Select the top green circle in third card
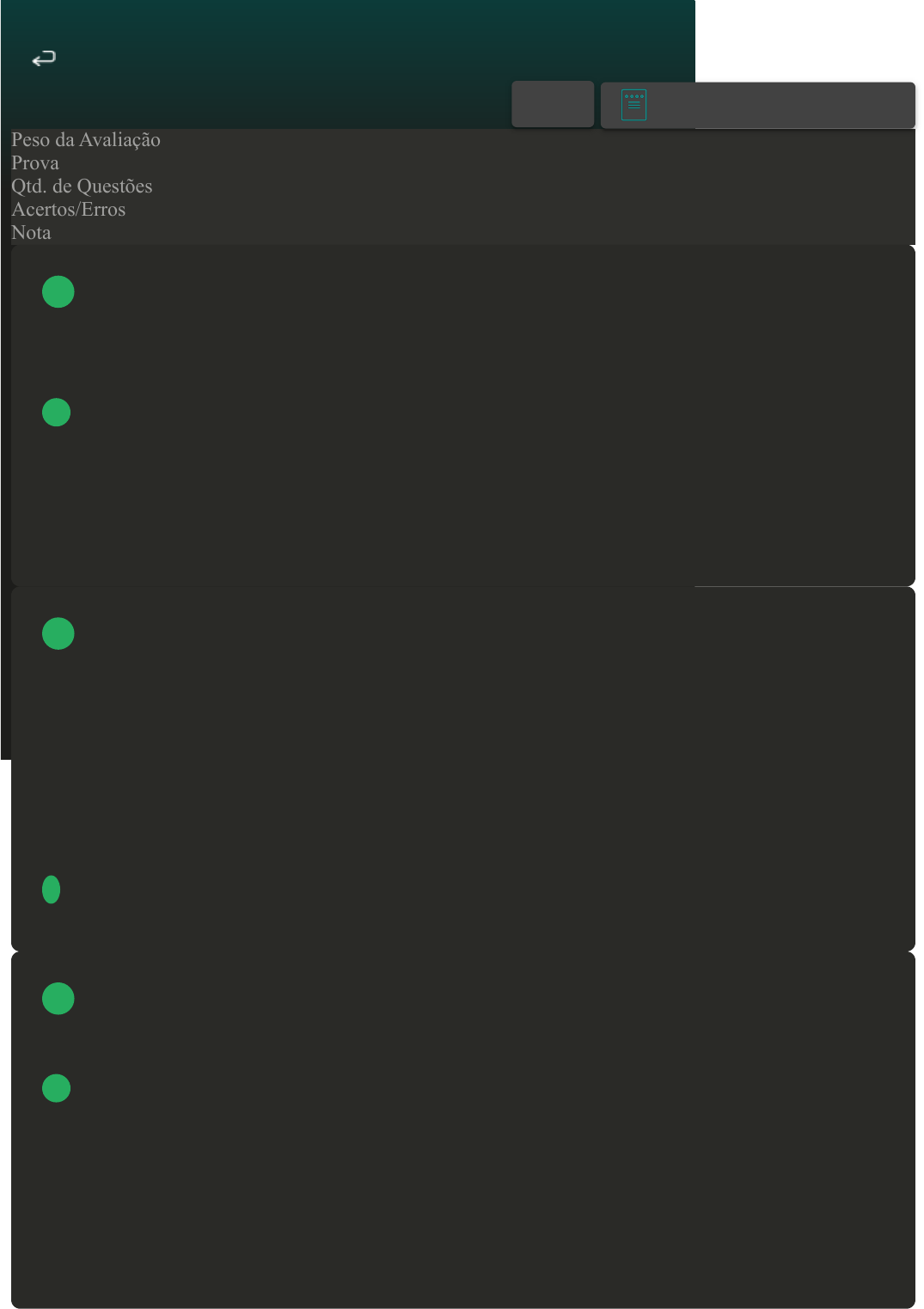 58,999
